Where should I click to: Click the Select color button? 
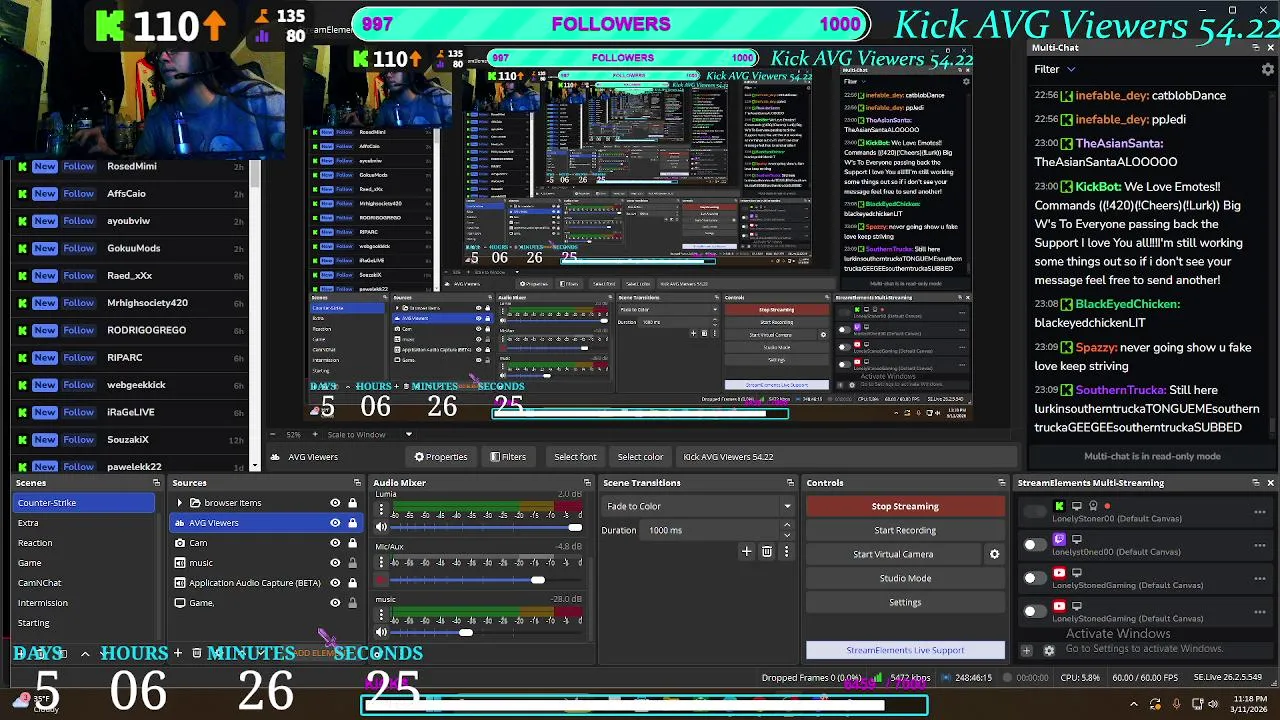[640, 457]
